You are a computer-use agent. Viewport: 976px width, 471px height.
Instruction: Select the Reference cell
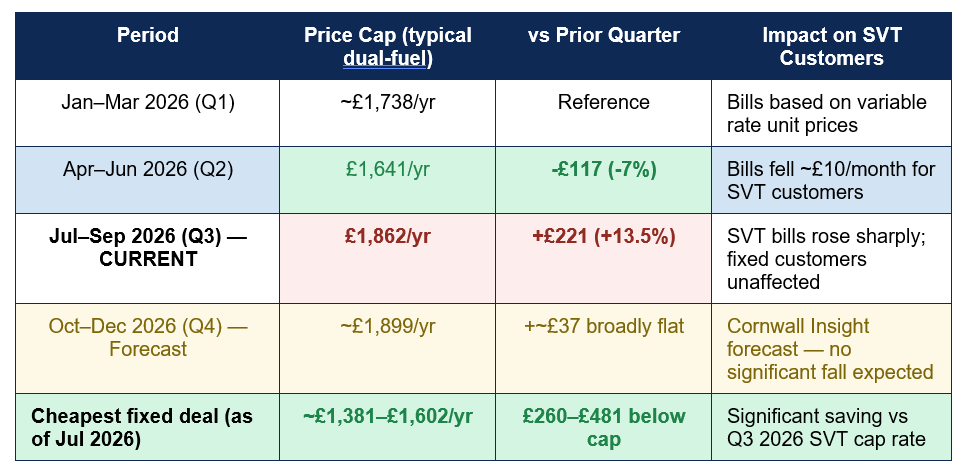(x=603, y=113)
